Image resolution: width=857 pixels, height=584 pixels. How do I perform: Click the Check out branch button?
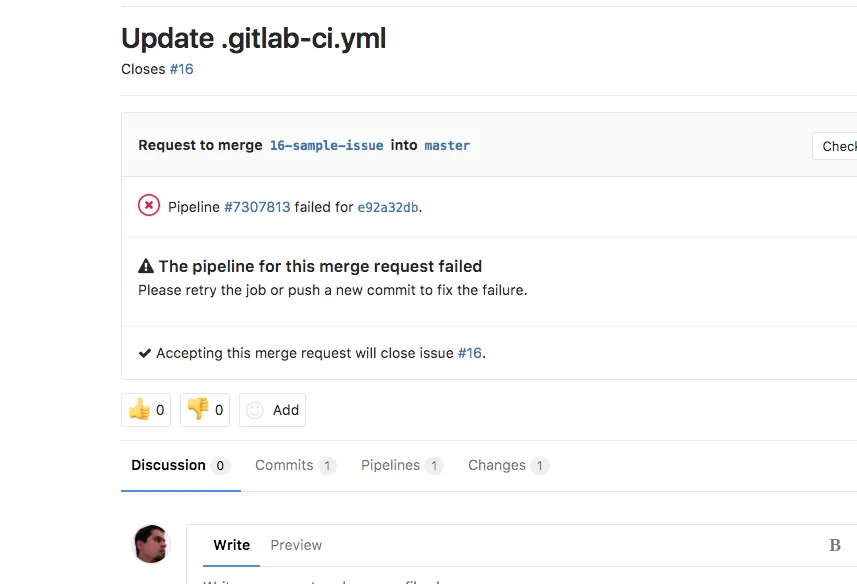pyautogui.click(x=838, y=146)
